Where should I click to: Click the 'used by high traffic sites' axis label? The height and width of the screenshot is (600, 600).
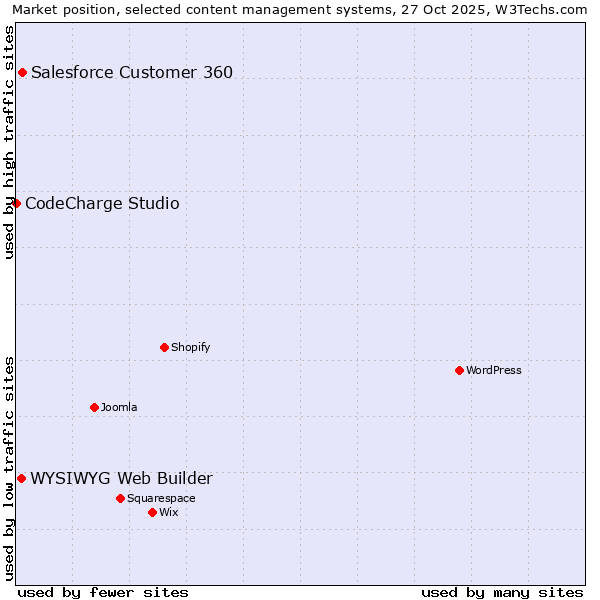[x=9, y=142]
